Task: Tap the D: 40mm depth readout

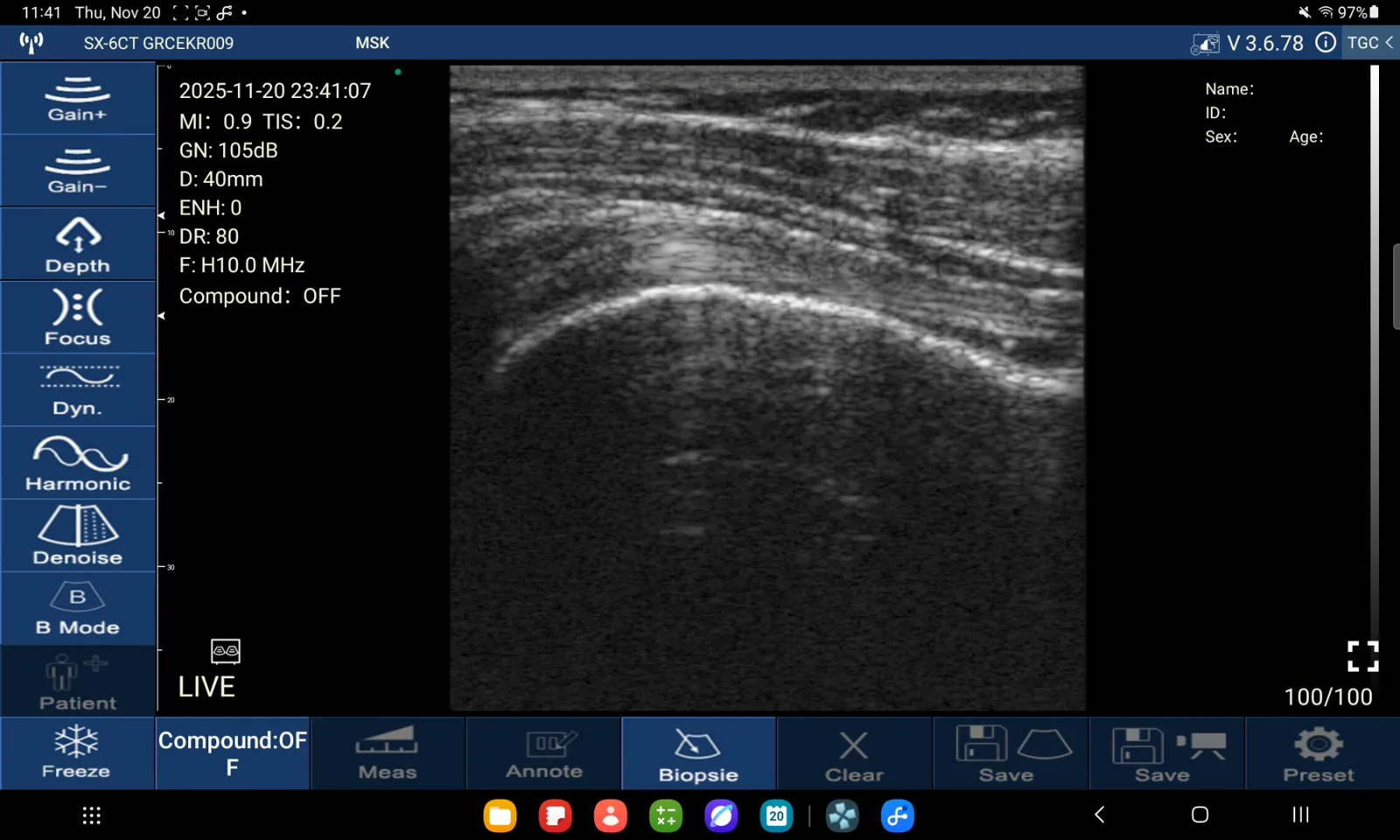Action: [x=220, y=179]
